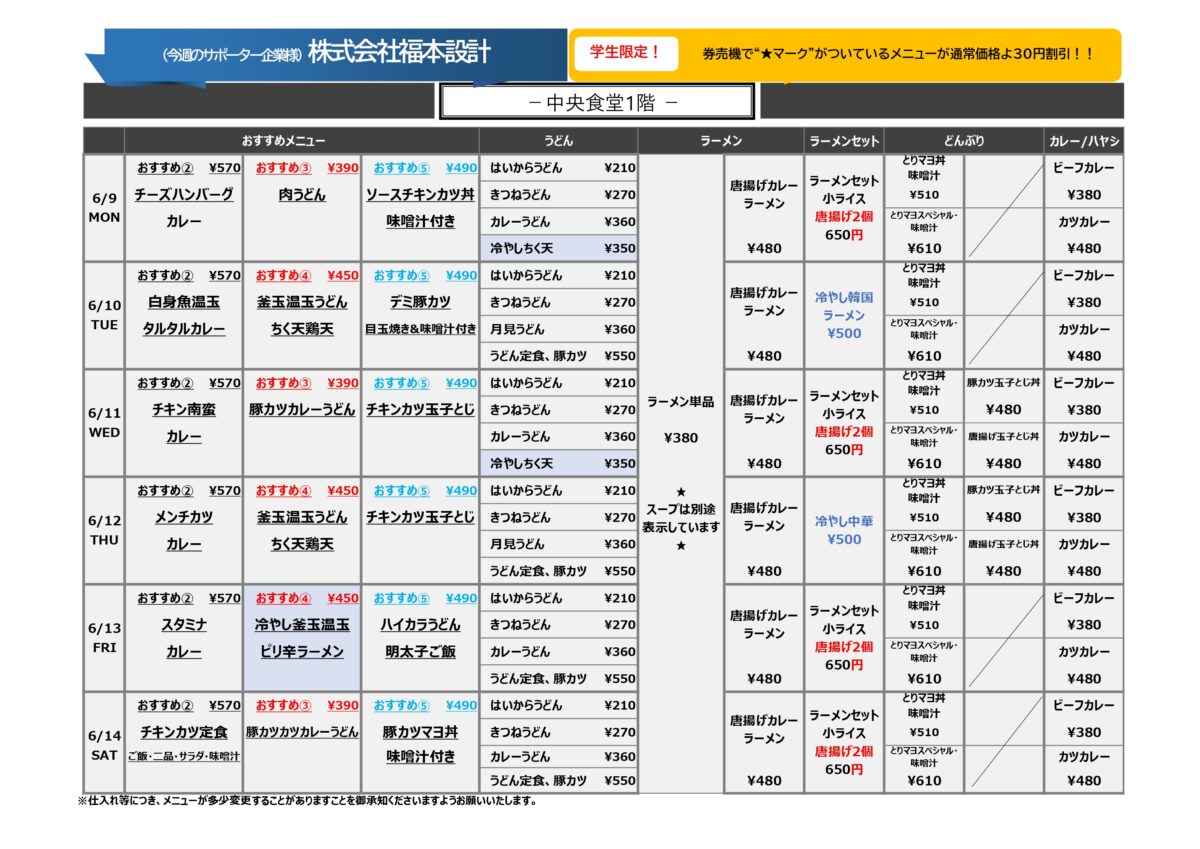This screenshot has height=849, width=1200.
Task: Click ピリ辛ラーメン menu item
Action: (x=301, y=652)
